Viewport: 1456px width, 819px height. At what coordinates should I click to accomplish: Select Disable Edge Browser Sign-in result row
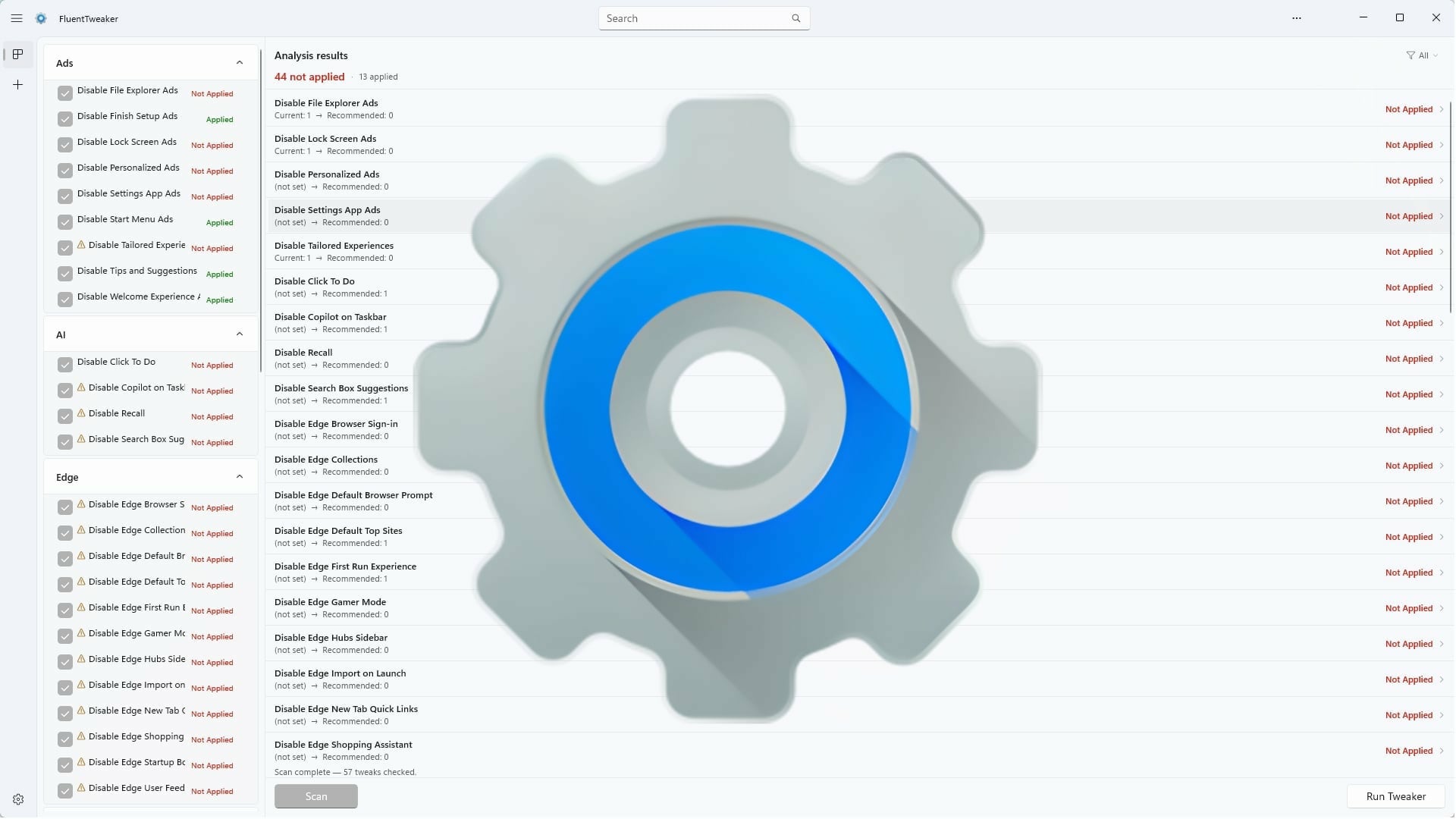point(858,430)
